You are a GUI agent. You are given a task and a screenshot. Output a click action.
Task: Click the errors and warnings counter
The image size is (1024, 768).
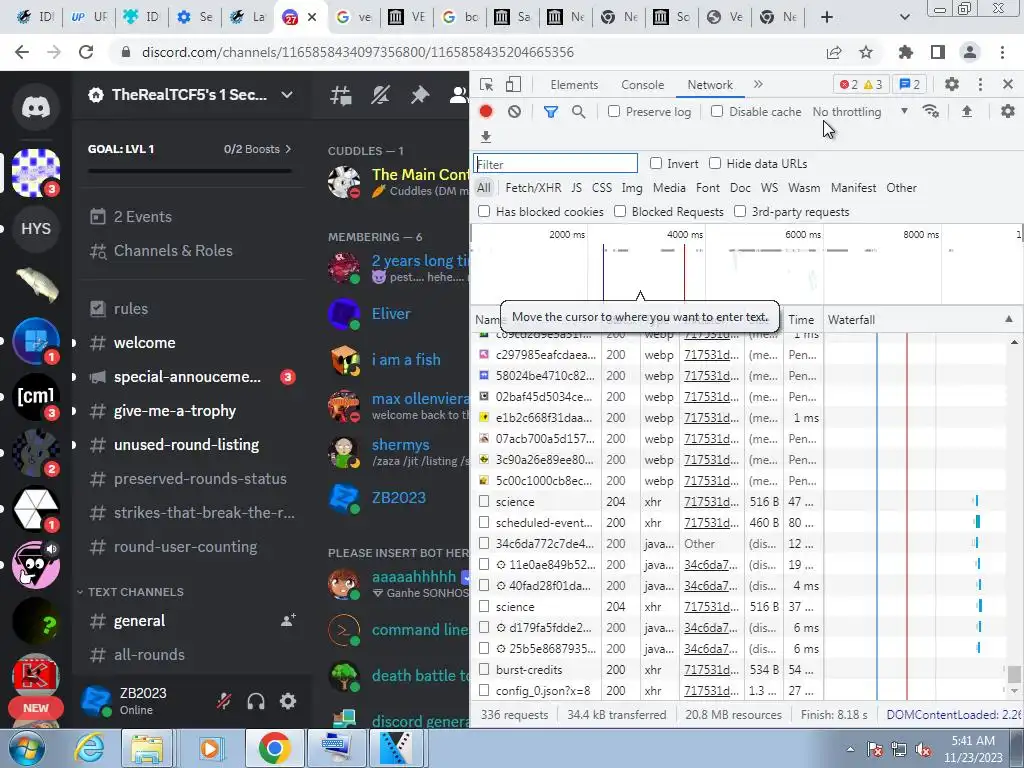[861, 84]
